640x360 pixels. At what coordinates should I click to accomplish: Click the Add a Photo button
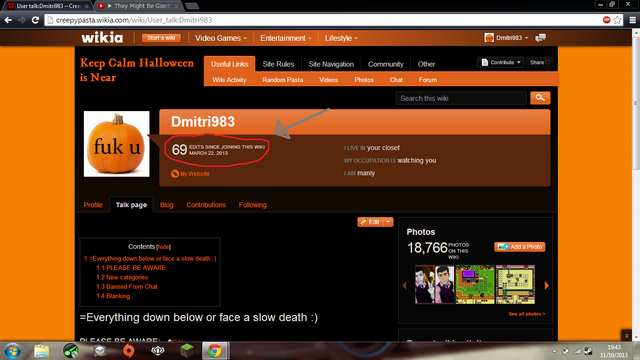click(520, 247)
